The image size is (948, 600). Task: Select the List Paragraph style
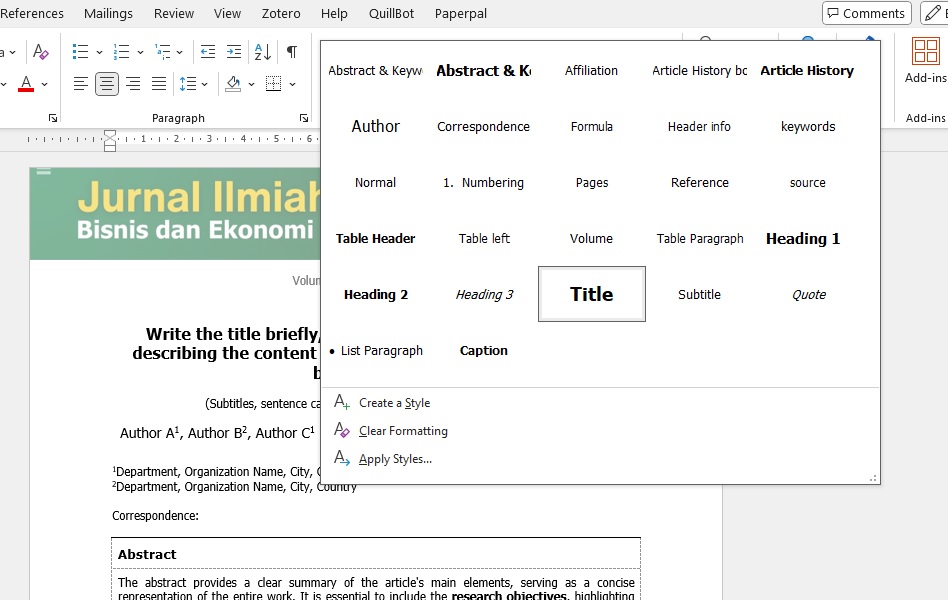[375, 351]
